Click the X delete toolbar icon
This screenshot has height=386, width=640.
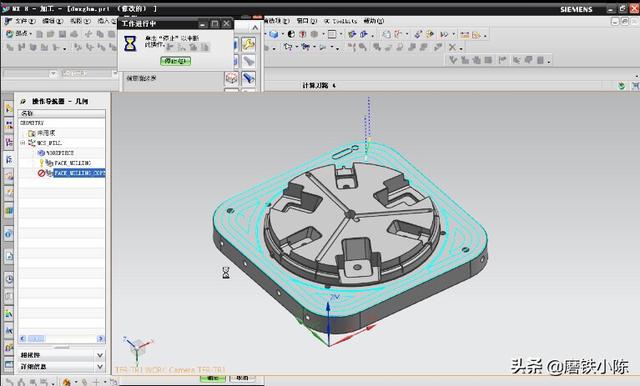[x=452, y=47]
